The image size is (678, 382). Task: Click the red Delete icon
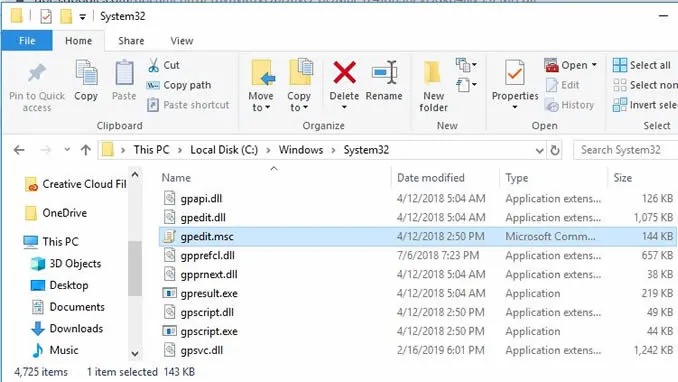click(344, 72)
